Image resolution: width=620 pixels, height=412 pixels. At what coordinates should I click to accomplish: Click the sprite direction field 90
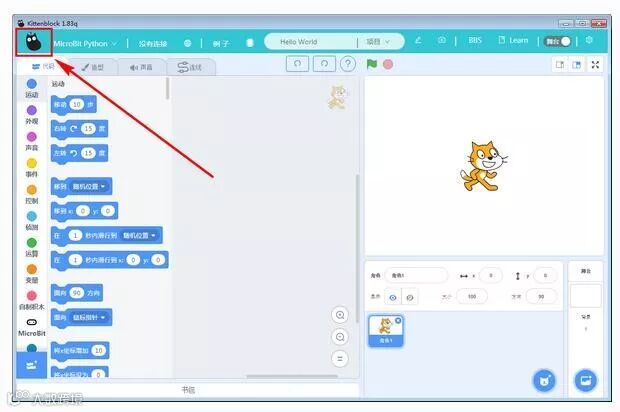point(541,297)
